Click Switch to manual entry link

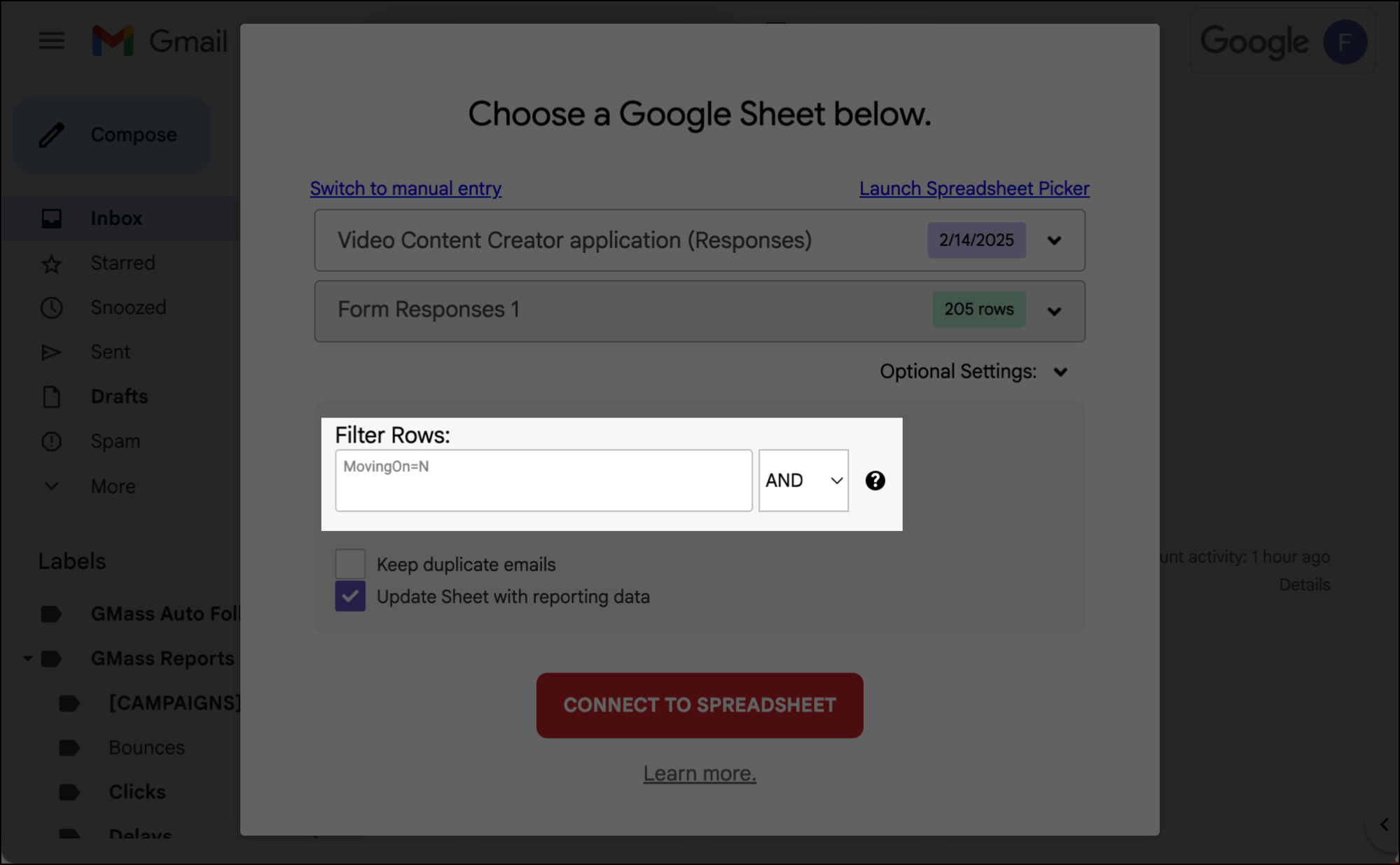pos(406,188)
